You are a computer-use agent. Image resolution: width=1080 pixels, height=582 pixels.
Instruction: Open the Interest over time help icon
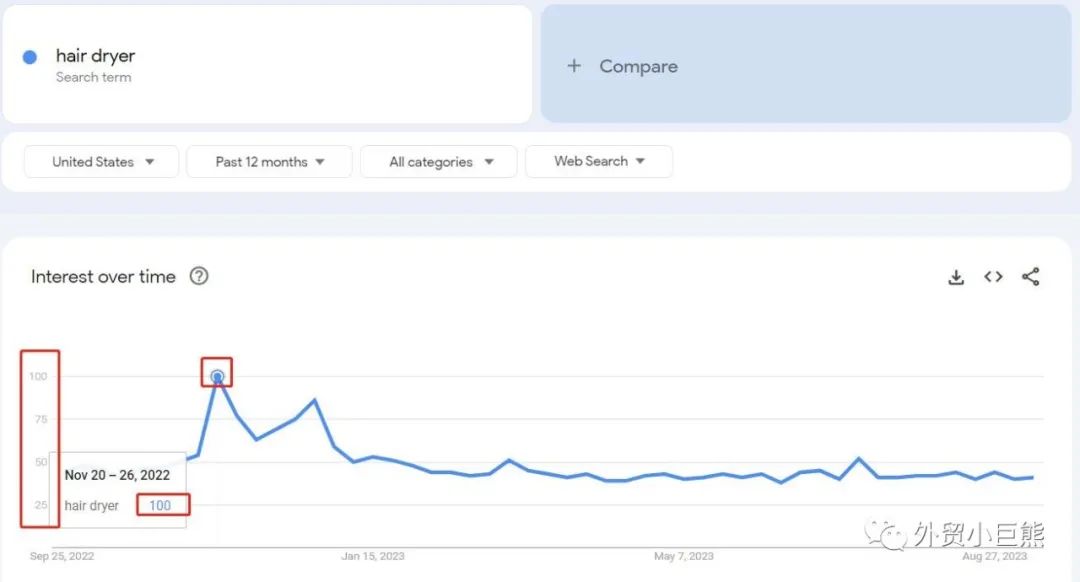[x=199, y=277]
